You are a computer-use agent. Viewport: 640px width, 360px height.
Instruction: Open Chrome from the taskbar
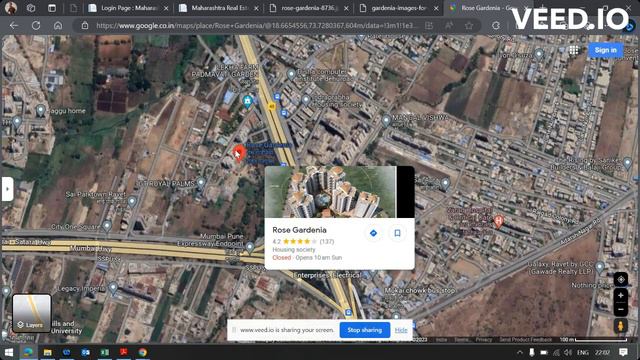(x=142, y=352)
